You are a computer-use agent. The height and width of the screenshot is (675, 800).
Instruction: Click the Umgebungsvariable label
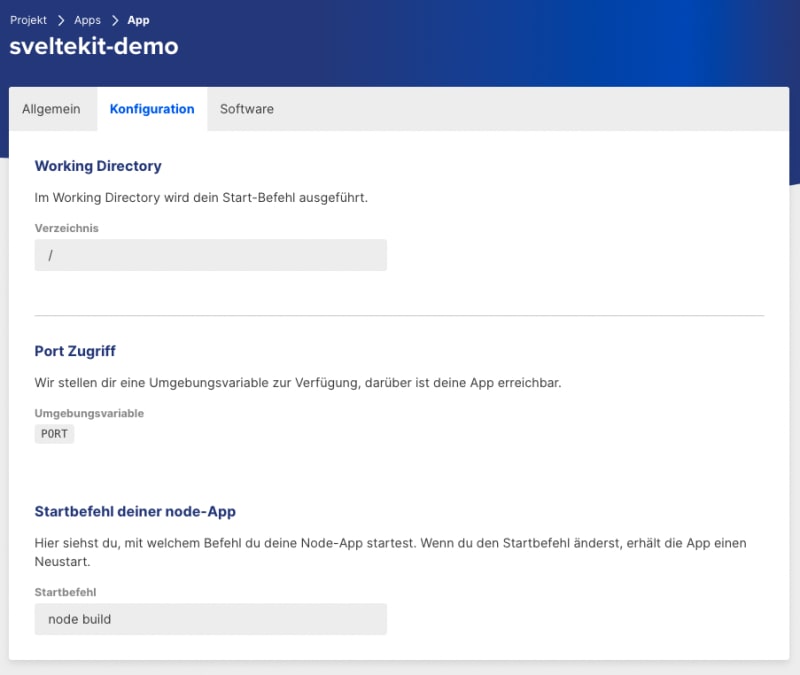(x=89, y=413)
